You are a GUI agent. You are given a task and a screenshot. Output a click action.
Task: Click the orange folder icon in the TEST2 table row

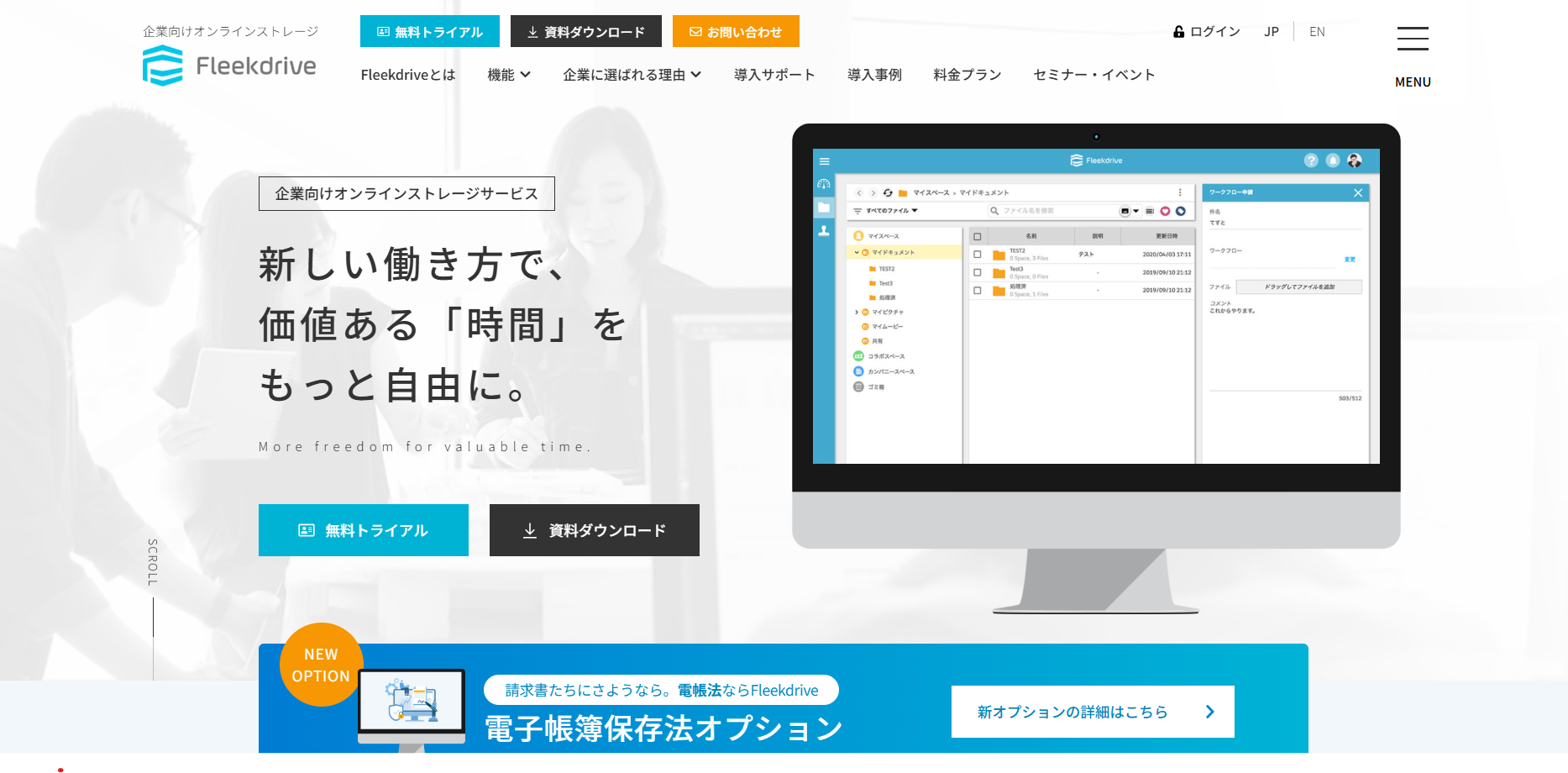click(999, 255)
